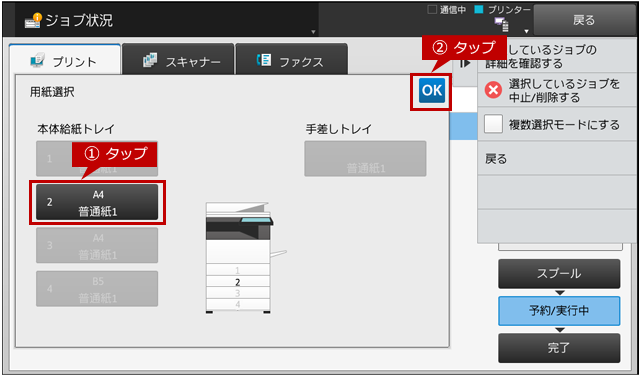Show the 予約/実行中 job list
This screenshot has width=640, height=376.
559,311
